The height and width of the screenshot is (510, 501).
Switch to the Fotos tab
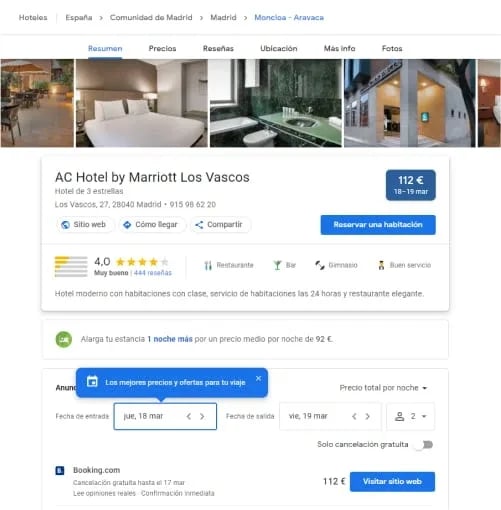coord(392,48)
